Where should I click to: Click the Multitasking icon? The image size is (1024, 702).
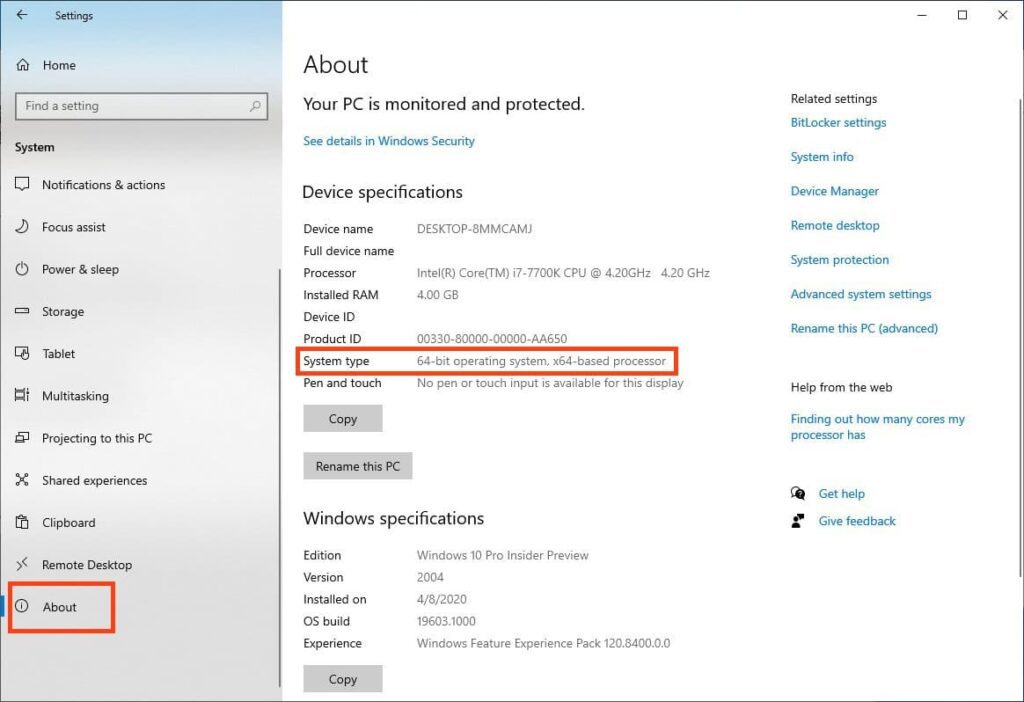23,396
